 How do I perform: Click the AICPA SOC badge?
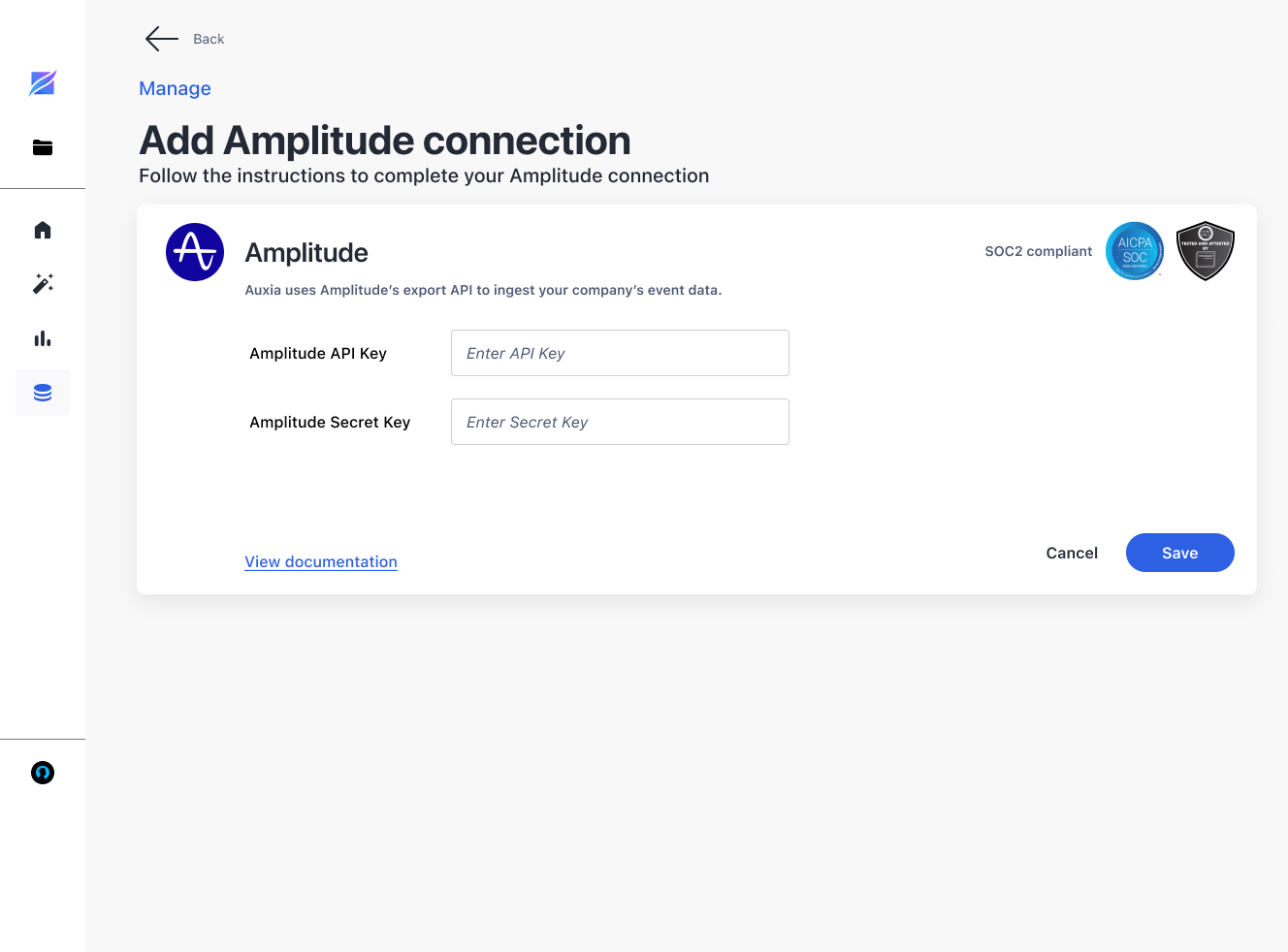[x=1134, y=250]
